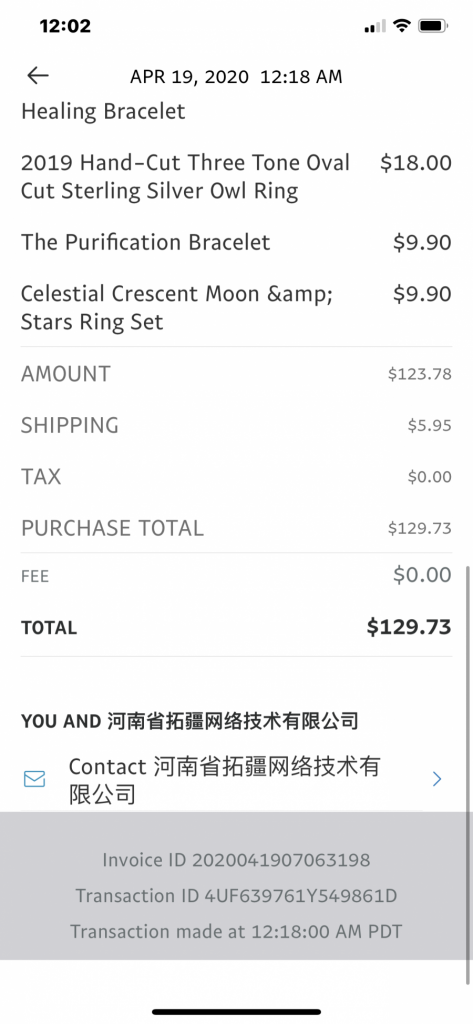Tap the cellular signal bars icon
Screen dimensions: 473x1024
click(x=375, y=27)
